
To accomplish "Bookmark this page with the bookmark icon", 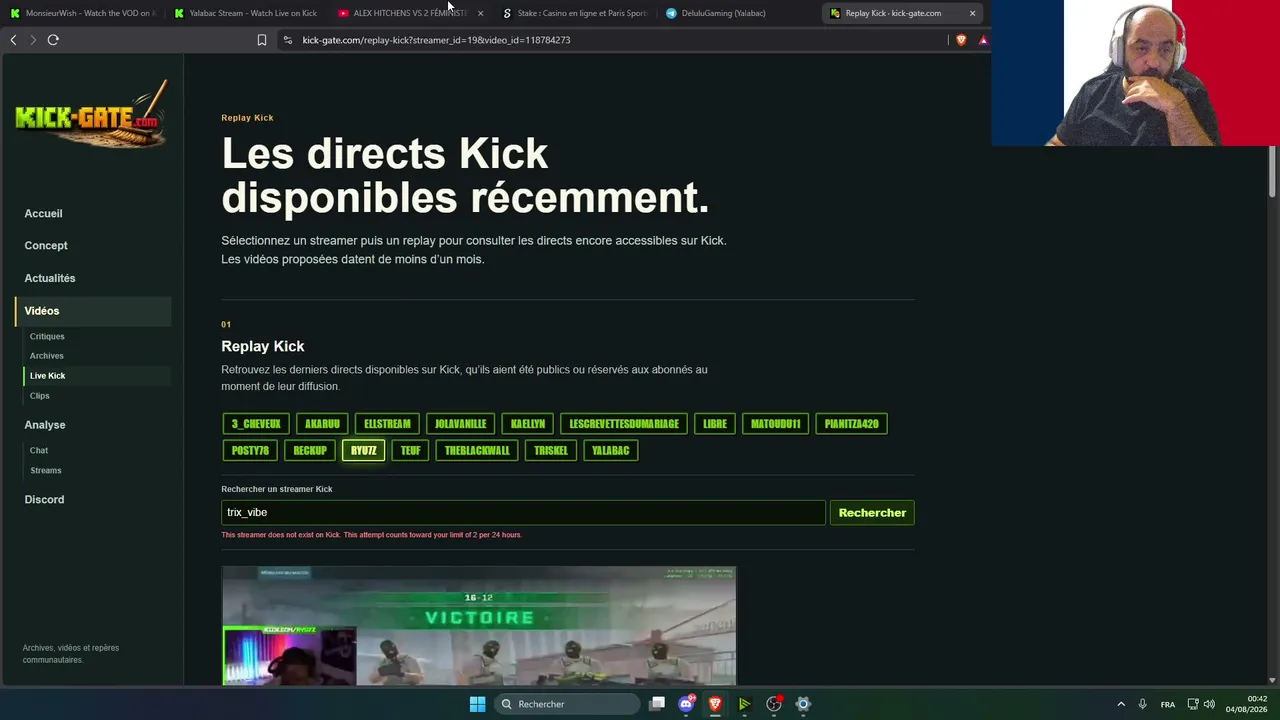I will 262,40.
